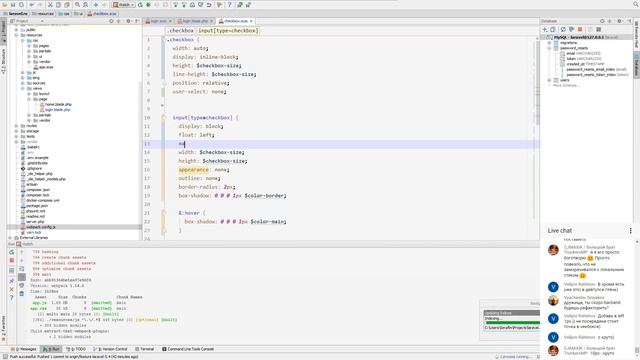
Task: Collapse the resources folder in Project tree
Action: tap(16, 35)
